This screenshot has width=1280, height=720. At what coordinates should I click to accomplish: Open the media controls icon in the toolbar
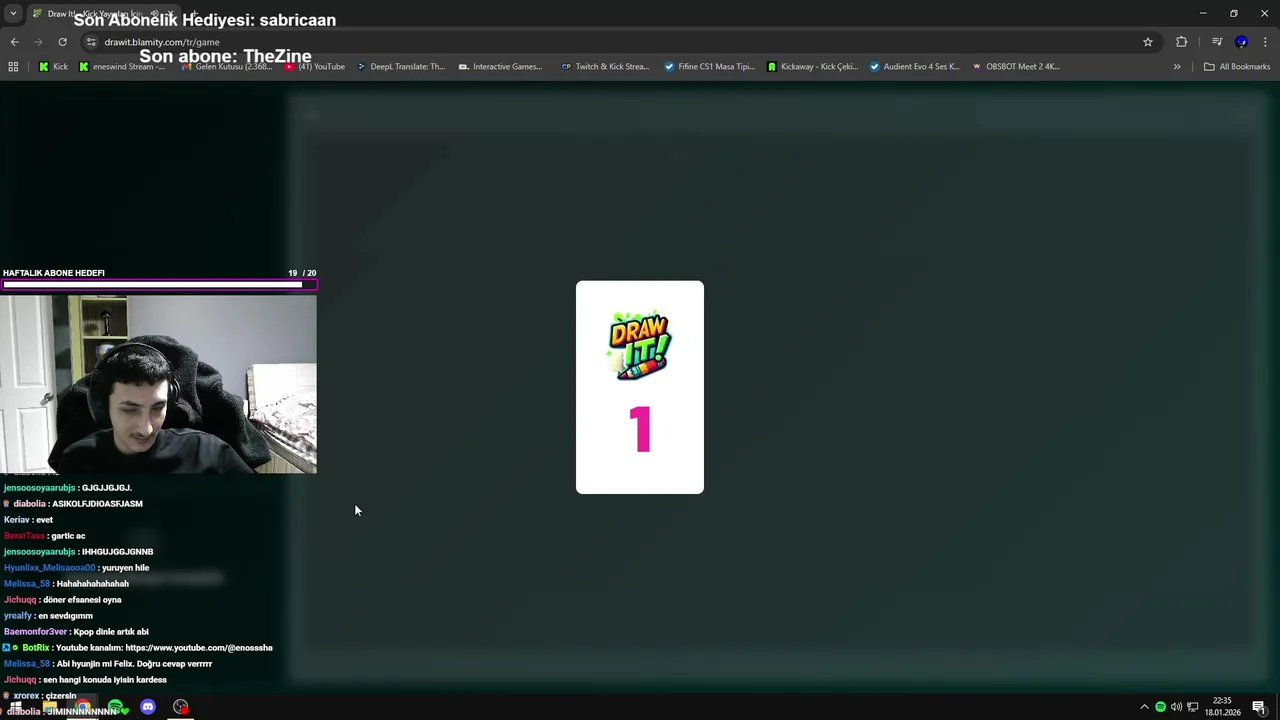point(1217,42)
